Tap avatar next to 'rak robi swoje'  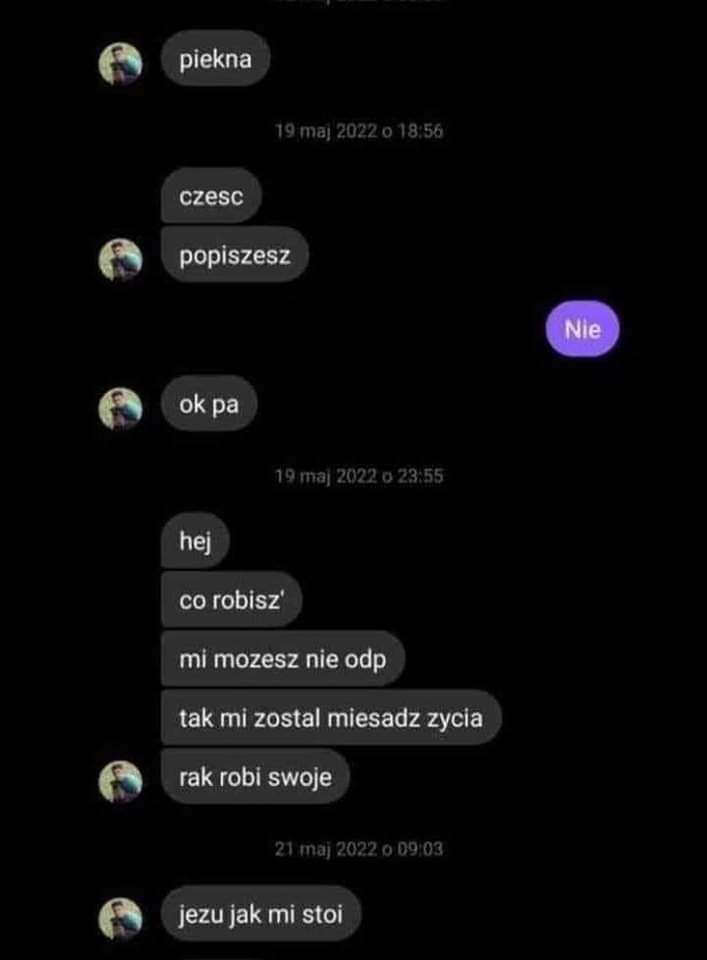coord(121,782)
